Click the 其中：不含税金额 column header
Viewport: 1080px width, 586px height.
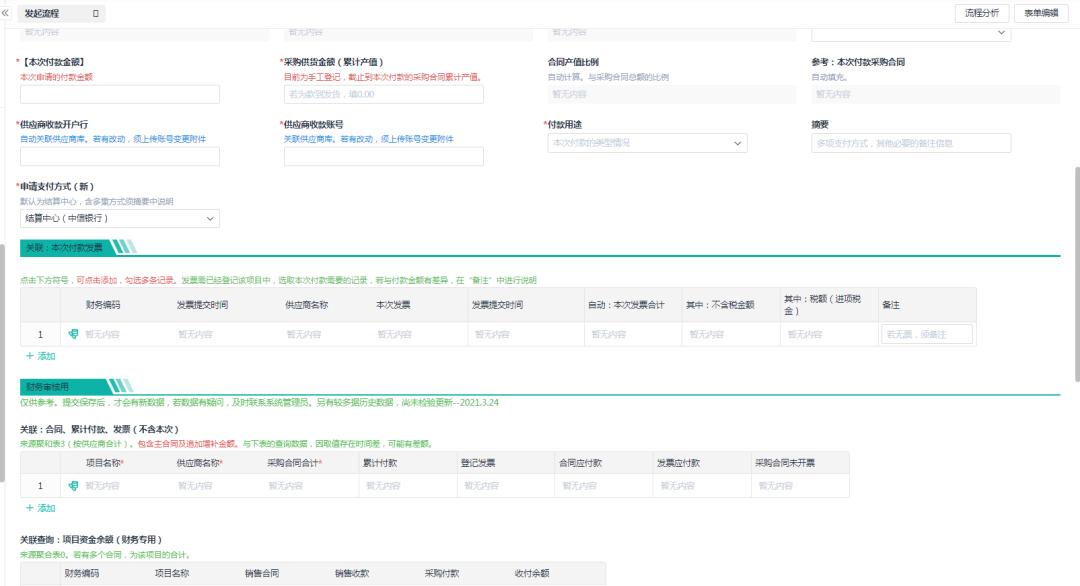pyautogui.click(x=720, y=304)
